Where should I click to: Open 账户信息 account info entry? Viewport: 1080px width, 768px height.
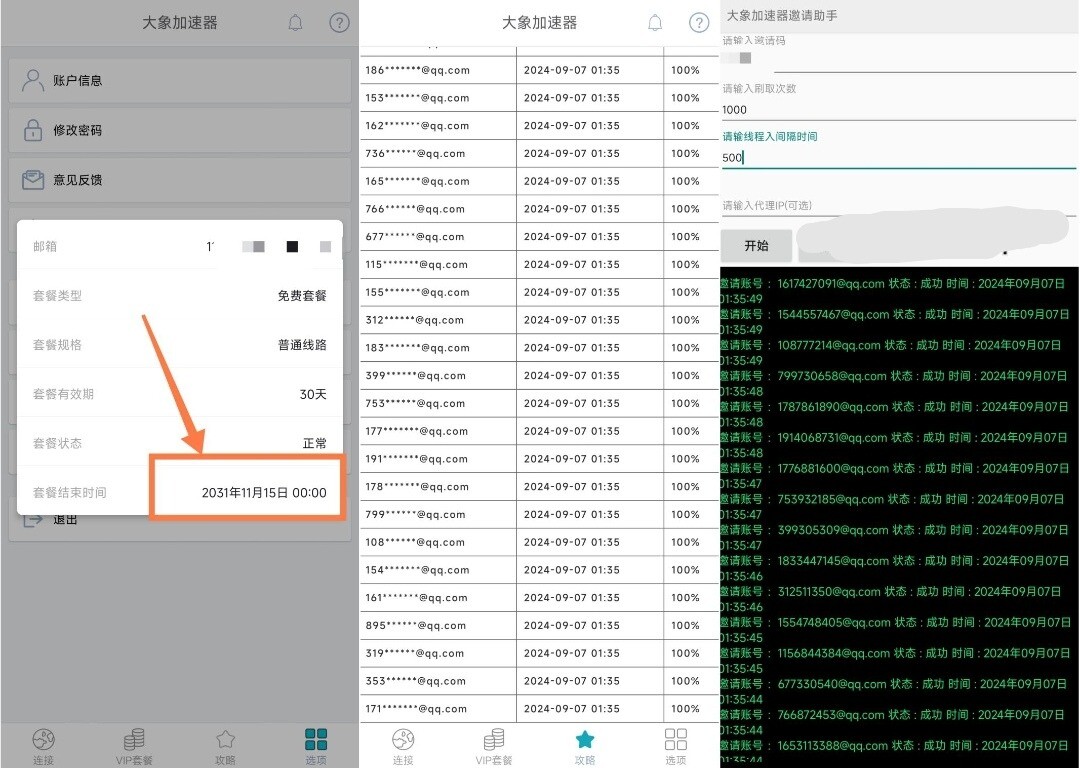tap(78, 80)
